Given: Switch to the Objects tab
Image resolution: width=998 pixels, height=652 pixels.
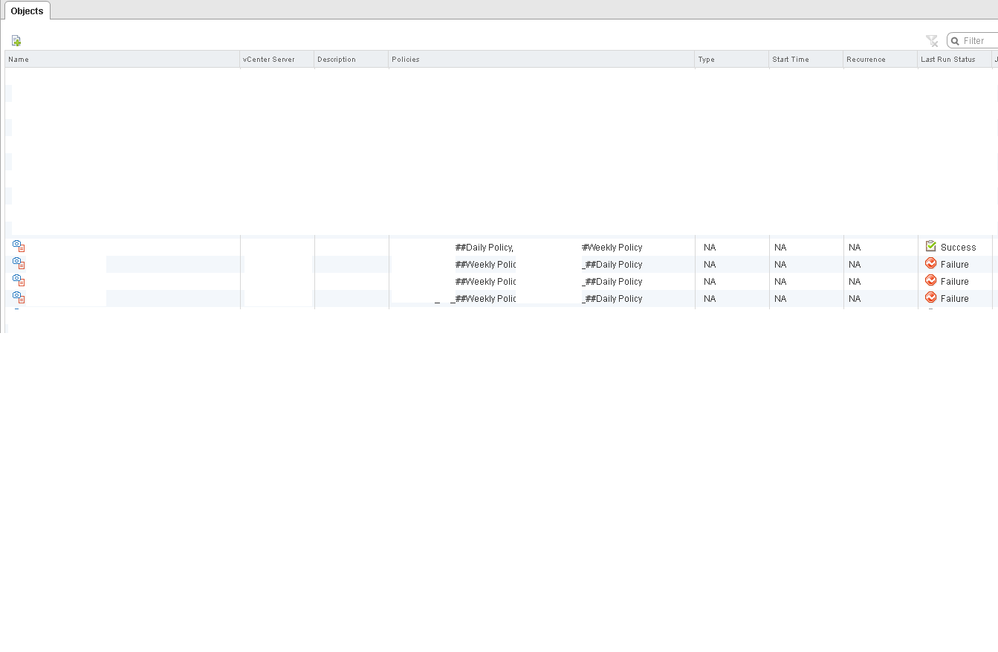Looking at the screenshot, I should pos(27,11).
